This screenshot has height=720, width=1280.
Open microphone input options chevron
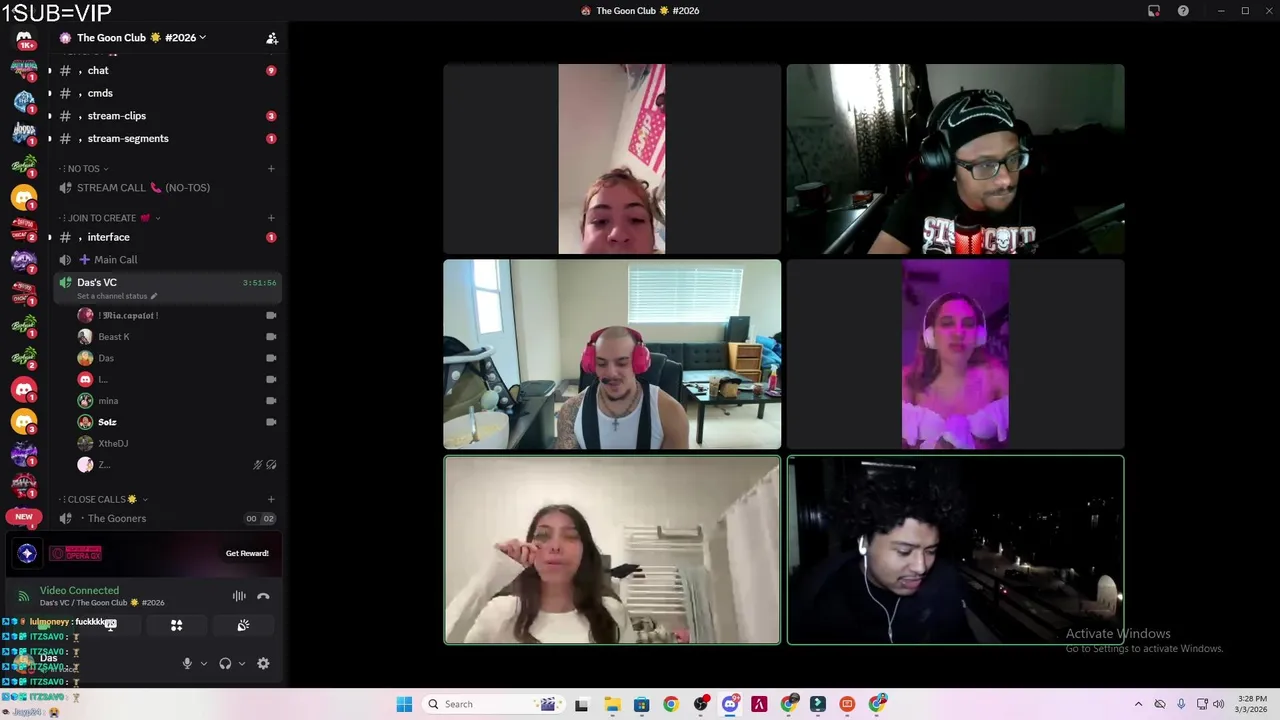tap(204, 664)
